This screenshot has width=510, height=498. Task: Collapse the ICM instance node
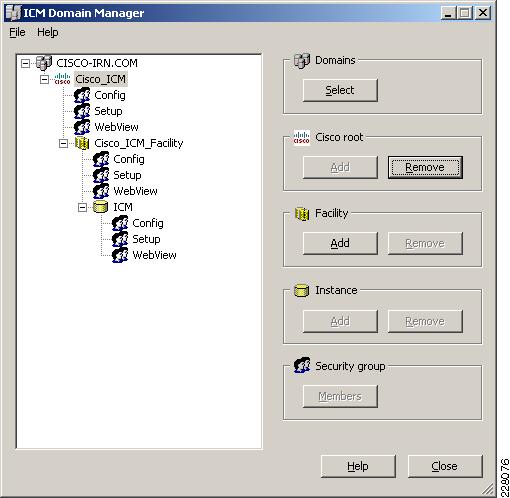pos(82,207)
